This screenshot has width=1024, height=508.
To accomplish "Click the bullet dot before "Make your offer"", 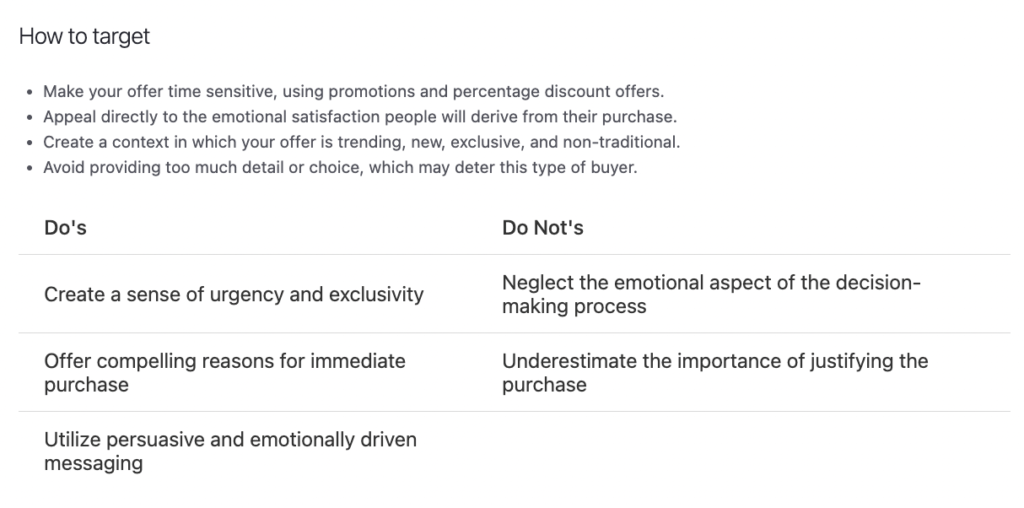I will coord(31,93).
